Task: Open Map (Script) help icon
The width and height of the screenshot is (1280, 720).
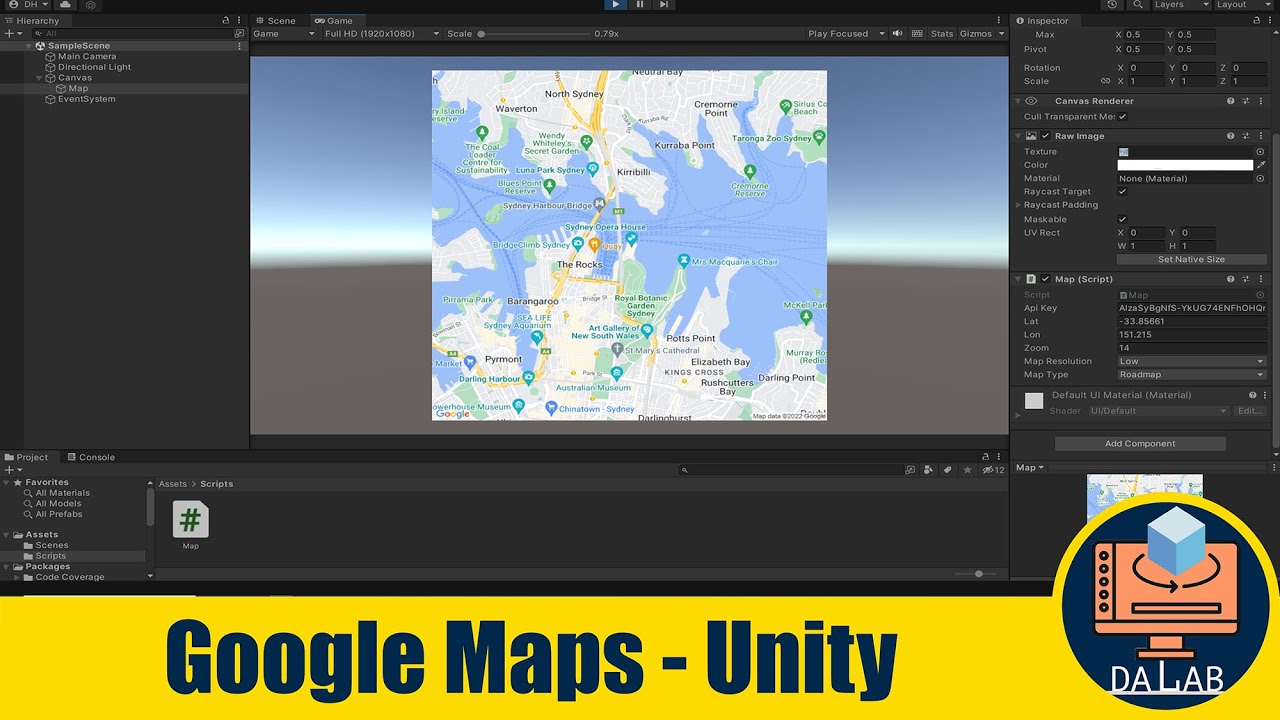Action: coord(1231,279)
